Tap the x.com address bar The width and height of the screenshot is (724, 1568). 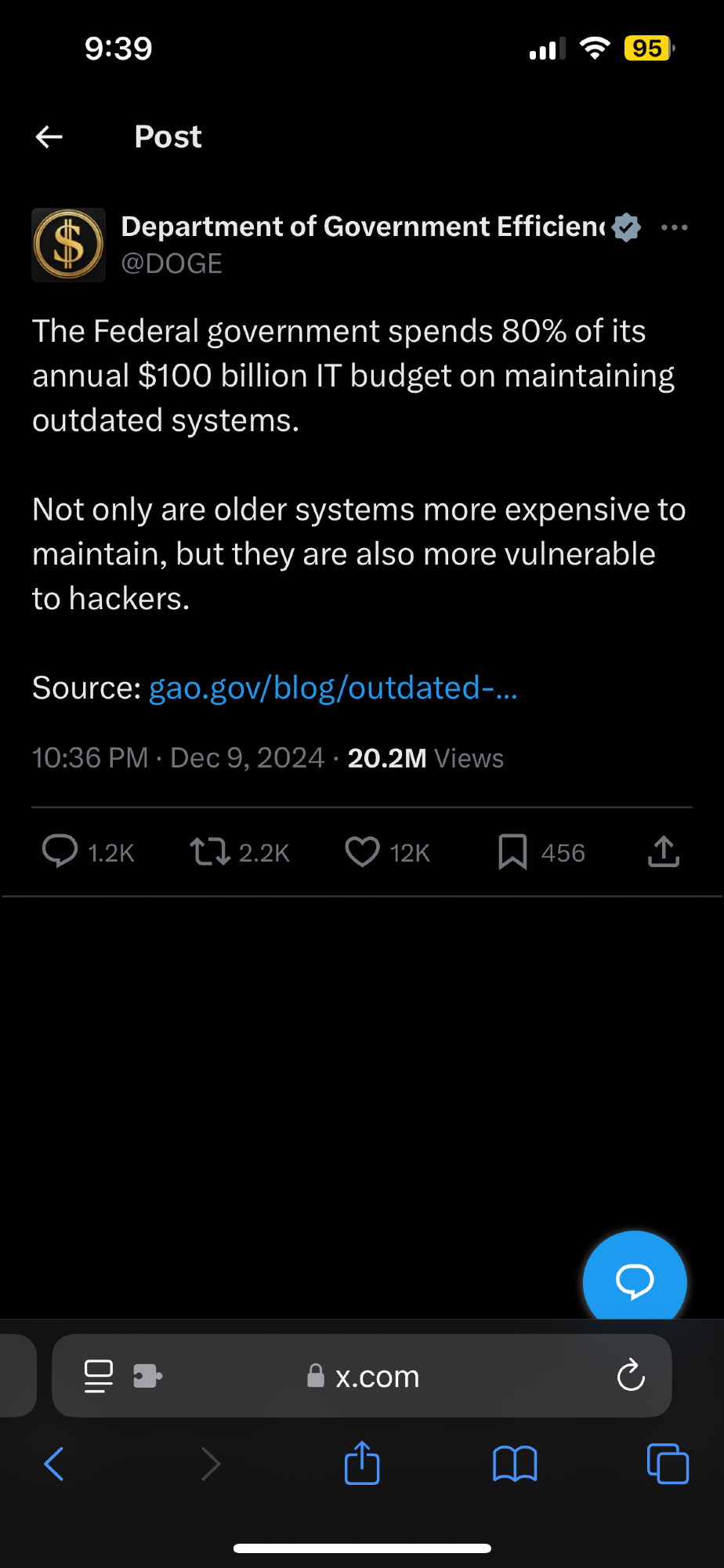tap(378, 1376)
